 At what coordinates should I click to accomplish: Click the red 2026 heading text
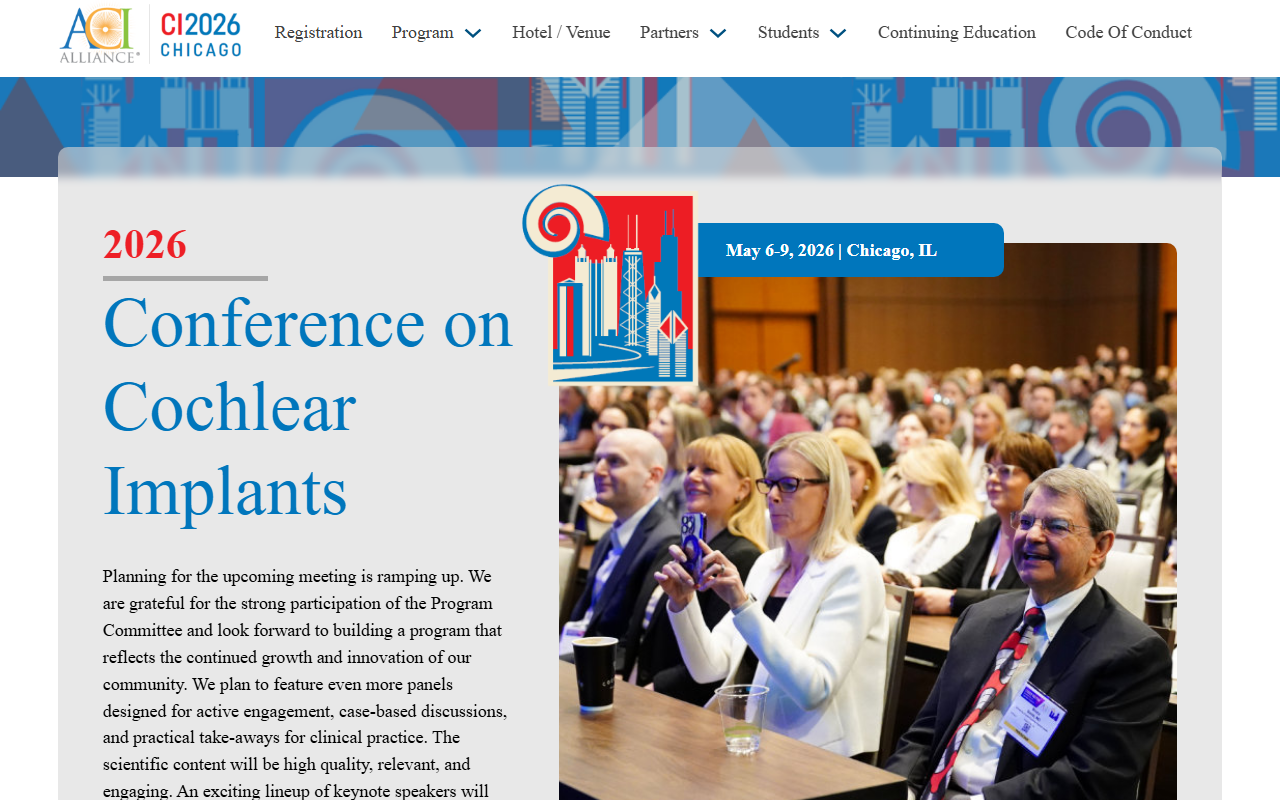pyautogui.click(x=145, y=245)
